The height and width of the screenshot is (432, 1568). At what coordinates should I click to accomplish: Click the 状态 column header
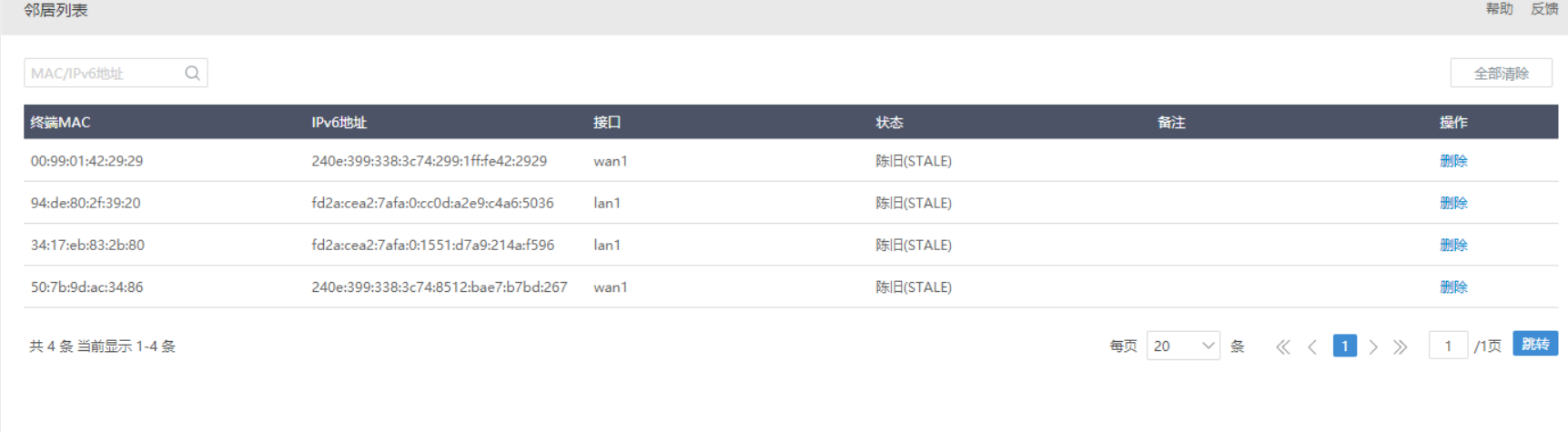point(889,122)
